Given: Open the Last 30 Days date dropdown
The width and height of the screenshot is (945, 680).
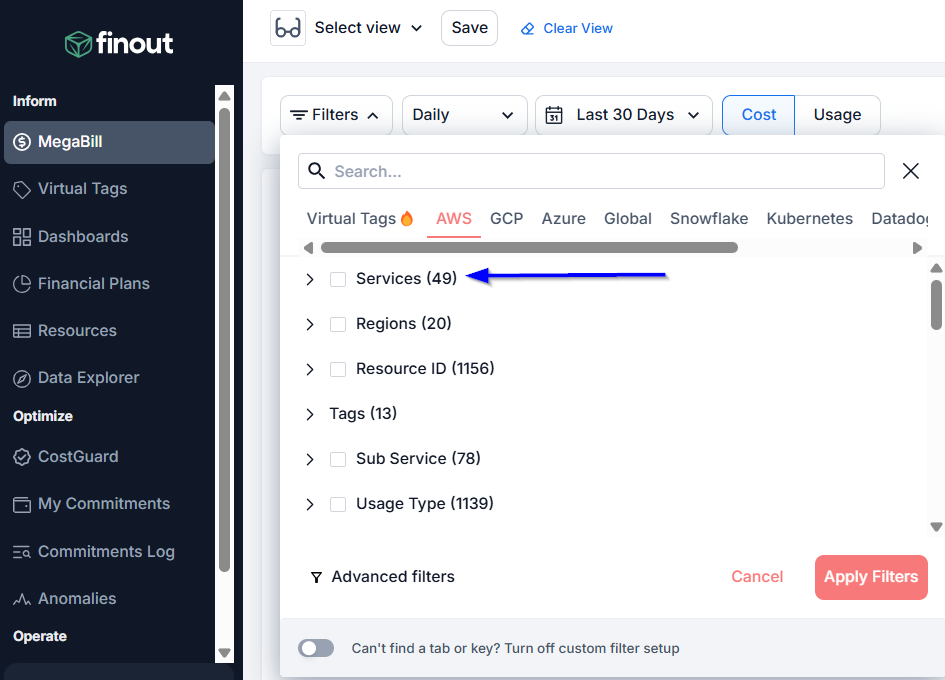Looking at the screenshot, I should 624,115.
